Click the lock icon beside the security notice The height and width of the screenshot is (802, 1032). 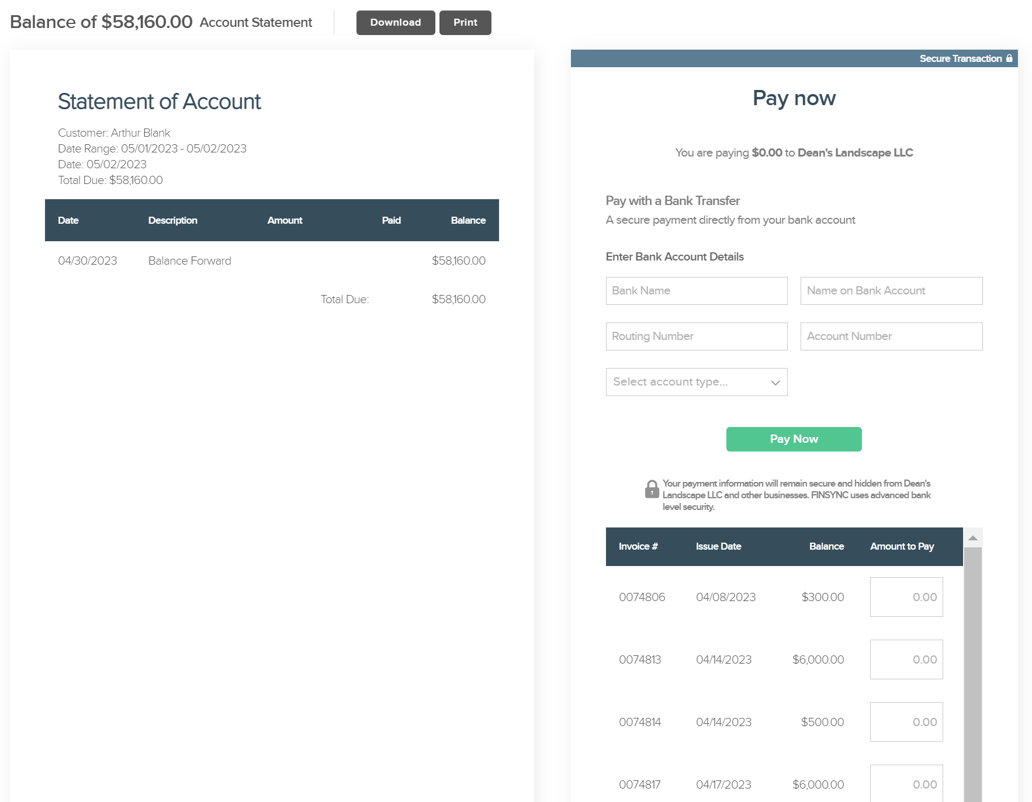[x=651, y=489]
